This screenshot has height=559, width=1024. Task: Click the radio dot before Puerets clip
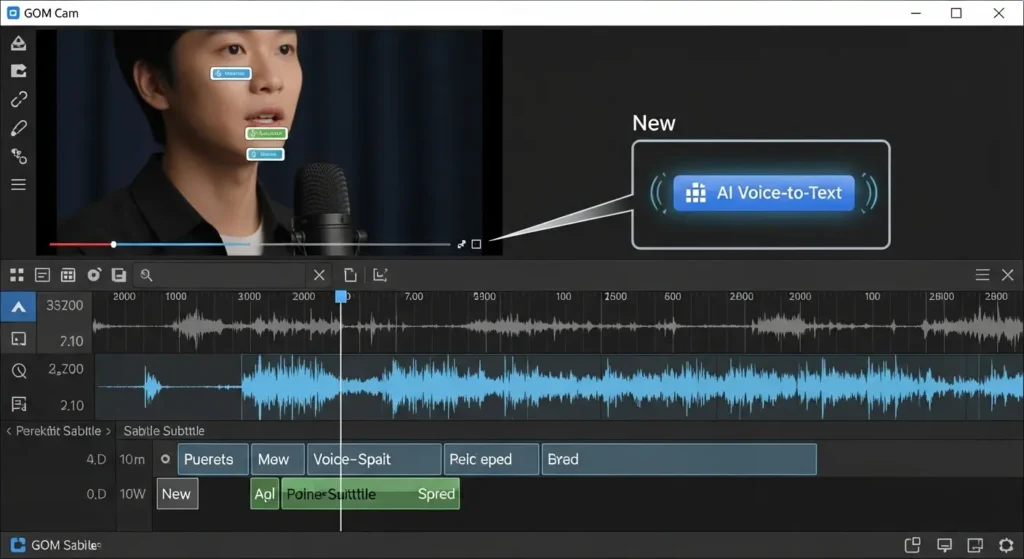pyautogui.click(x=165, y=460)
